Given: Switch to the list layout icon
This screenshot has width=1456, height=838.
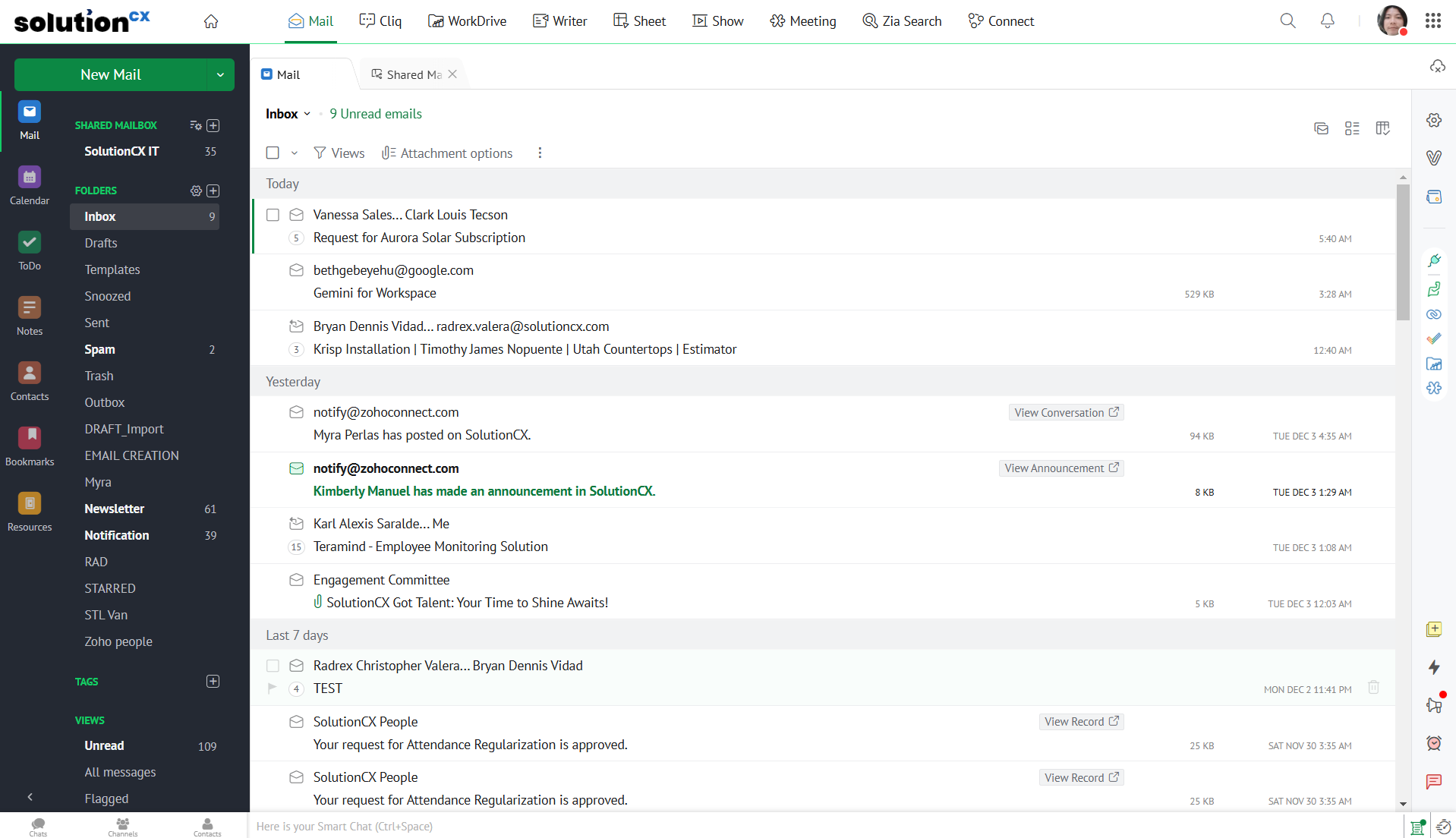Looking at the screenshot, I should [x=1352, y=128].
